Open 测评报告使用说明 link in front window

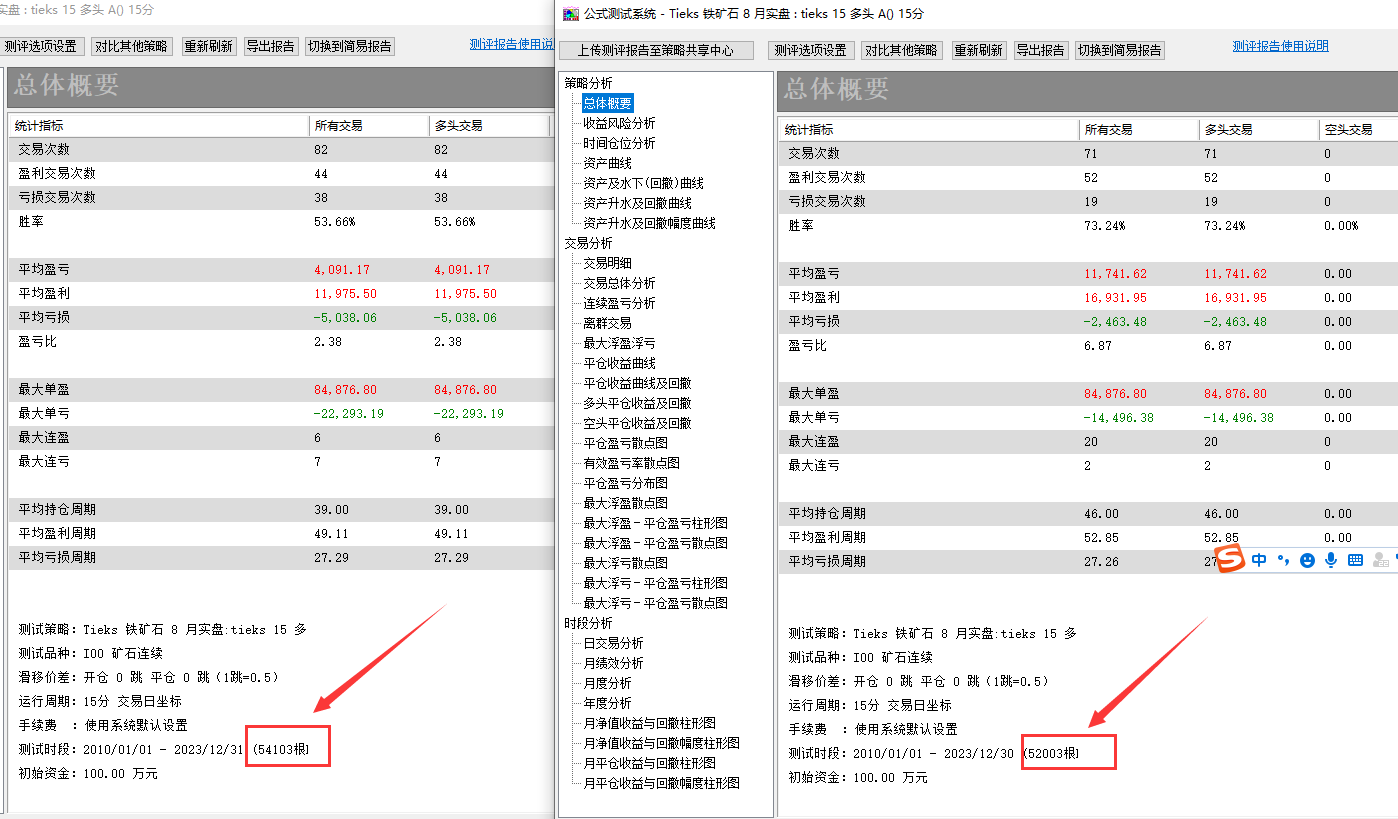tap(1281, 46)
